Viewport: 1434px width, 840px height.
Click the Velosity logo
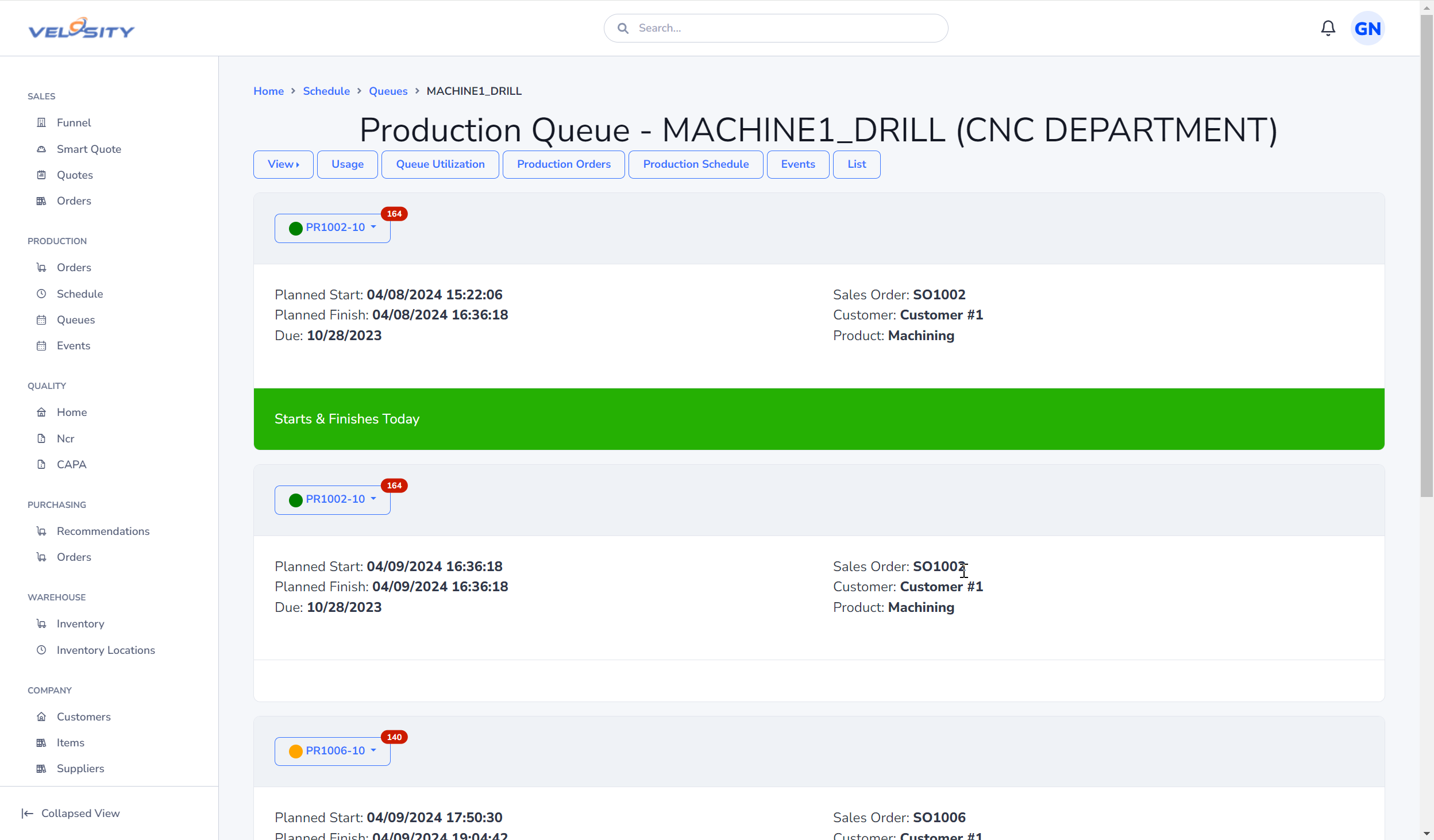tap(82, 28)
